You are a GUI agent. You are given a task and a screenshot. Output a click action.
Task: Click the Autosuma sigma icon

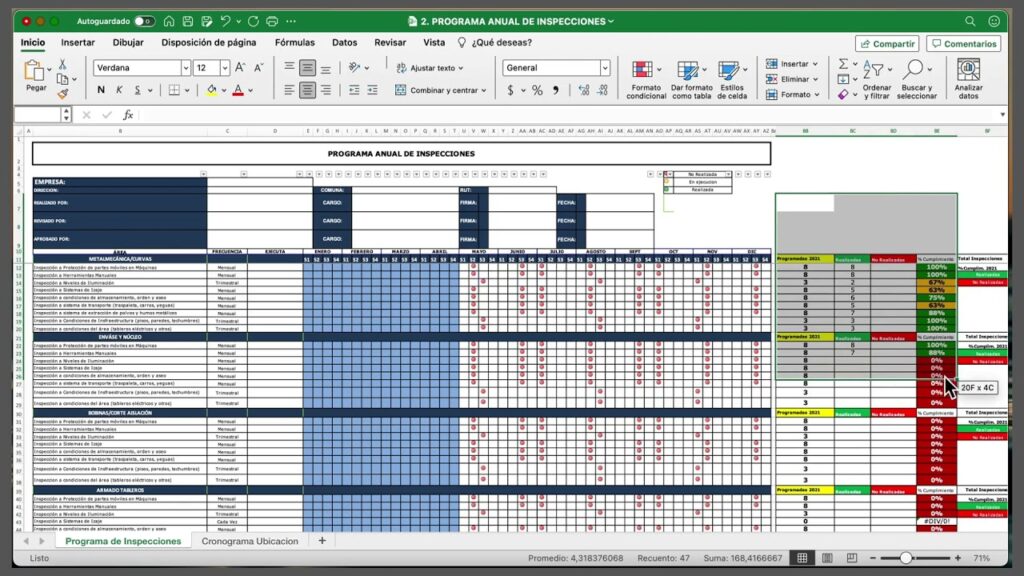coord(843,64)
